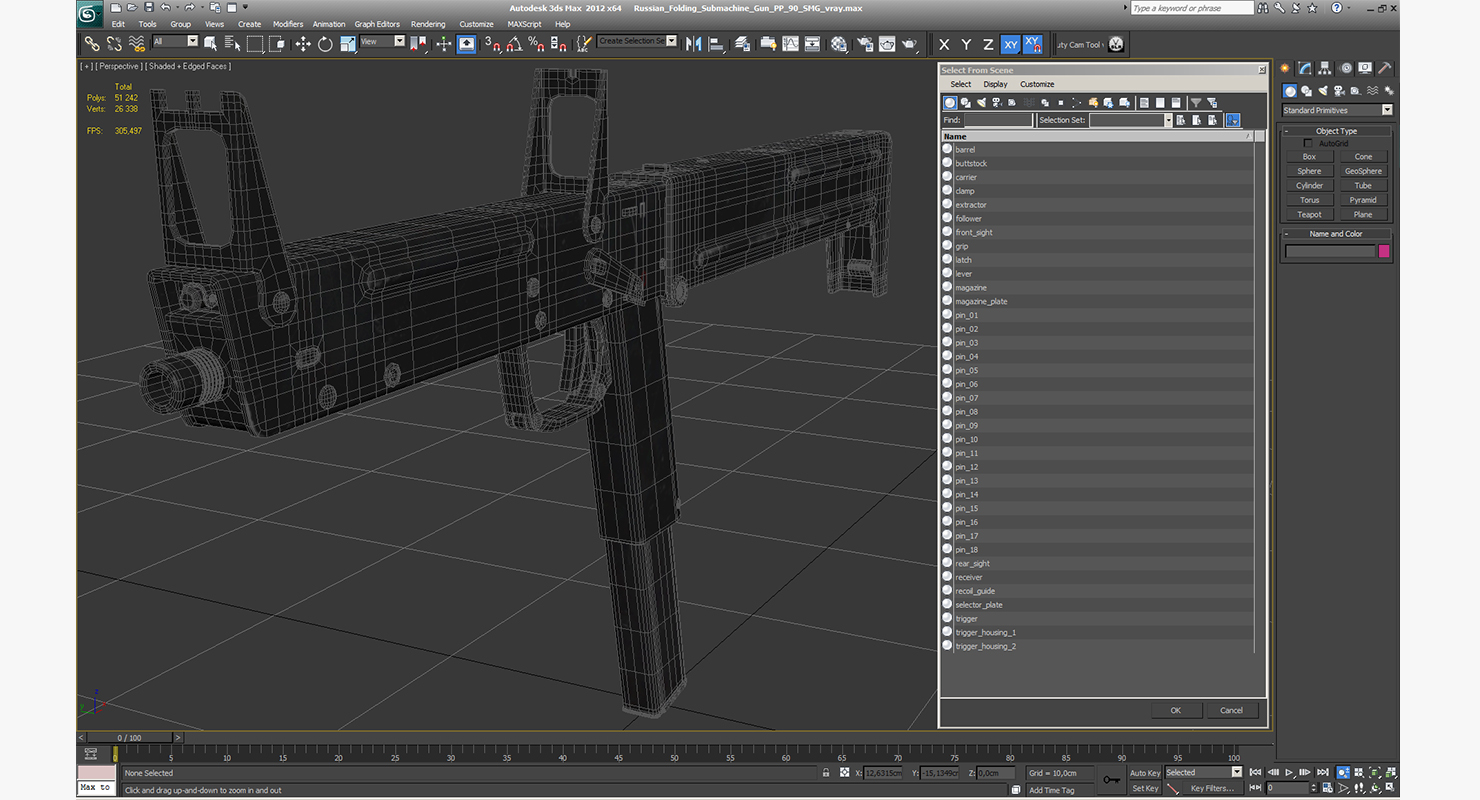Screen dimensions: 1480x800
Task: Open the Select by Name tool
Action: click(x=232, y=44)
